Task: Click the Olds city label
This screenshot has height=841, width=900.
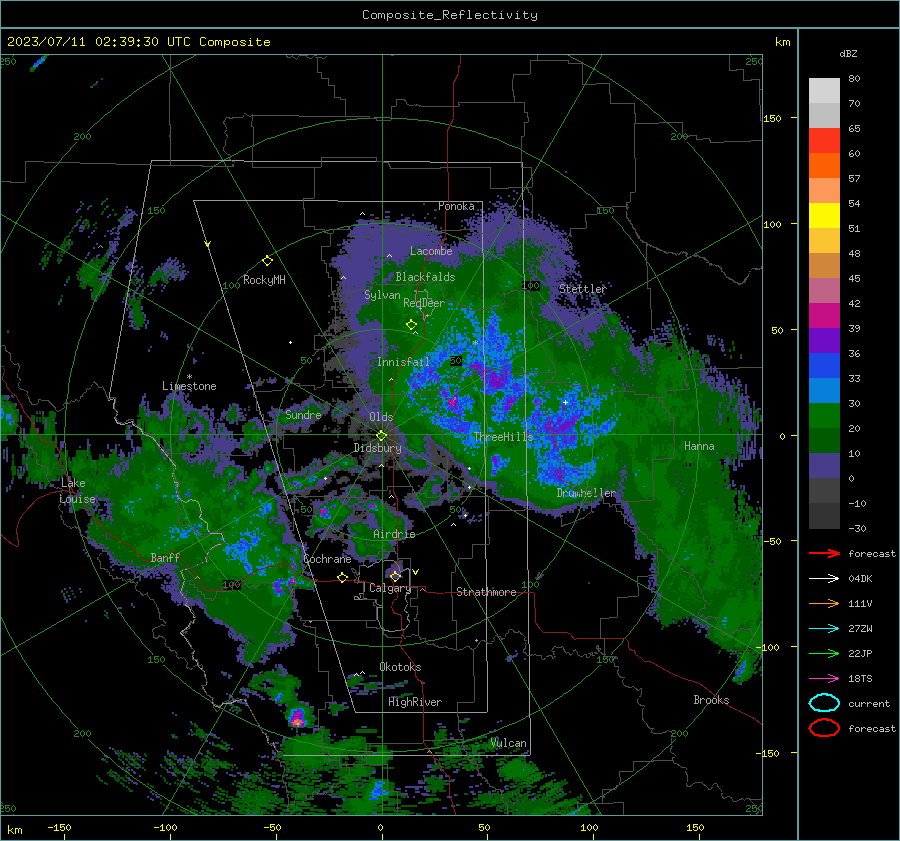Action: coord(381,417)
